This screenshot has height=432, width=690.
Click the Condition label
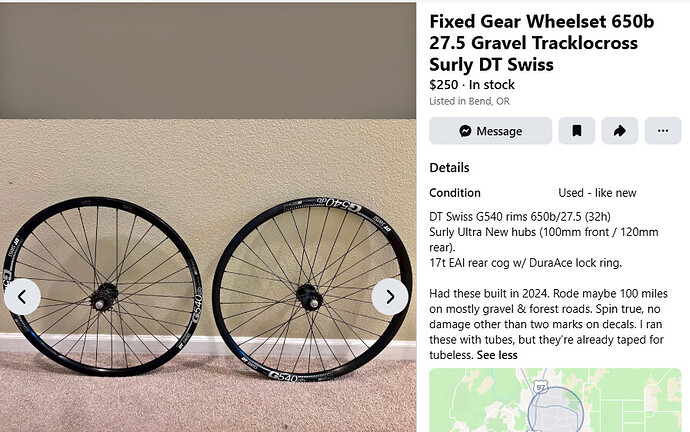click(455, 193)
